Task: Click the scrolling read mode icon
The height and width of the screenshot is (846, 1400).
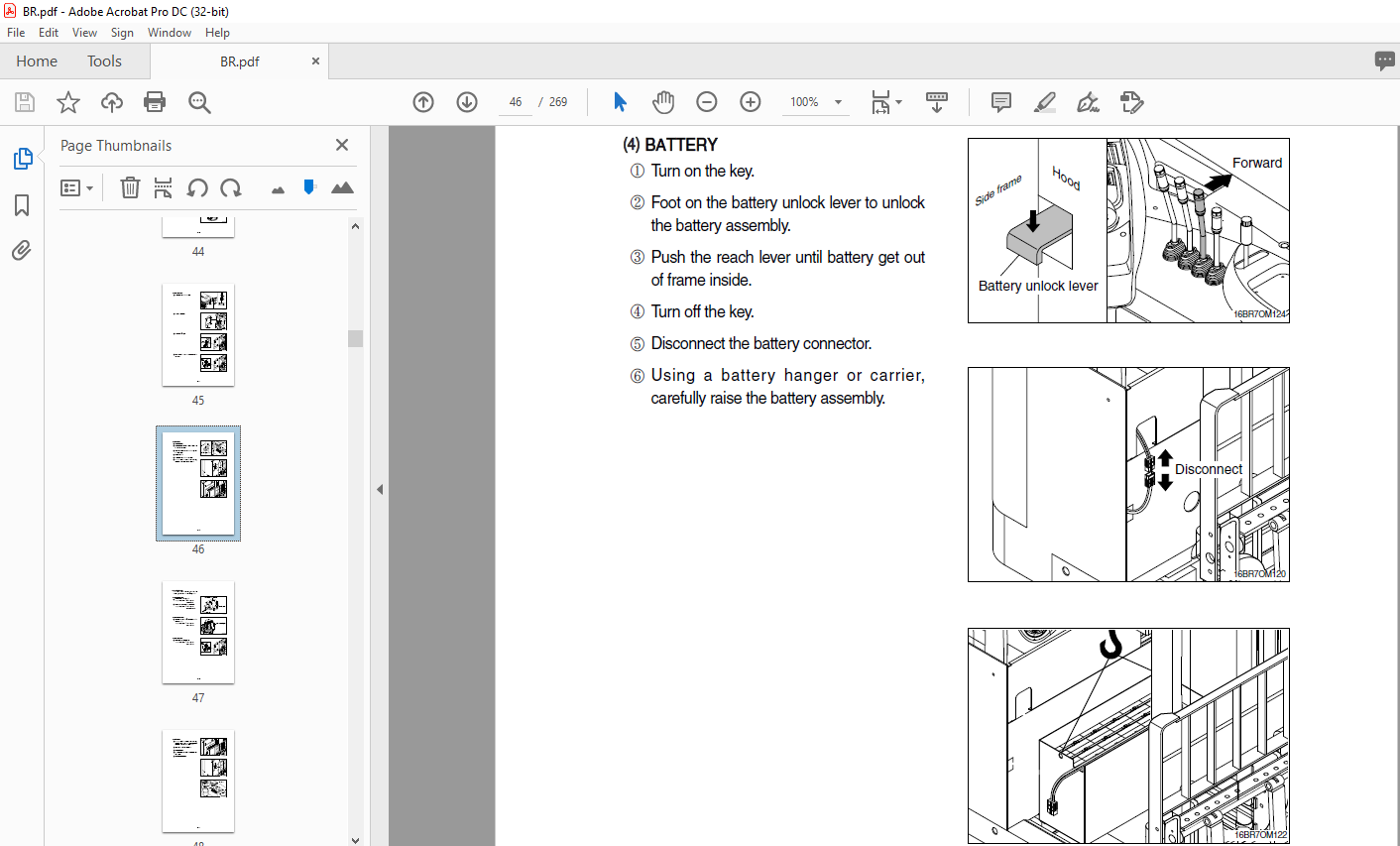Action: click(x=937, y=102)
